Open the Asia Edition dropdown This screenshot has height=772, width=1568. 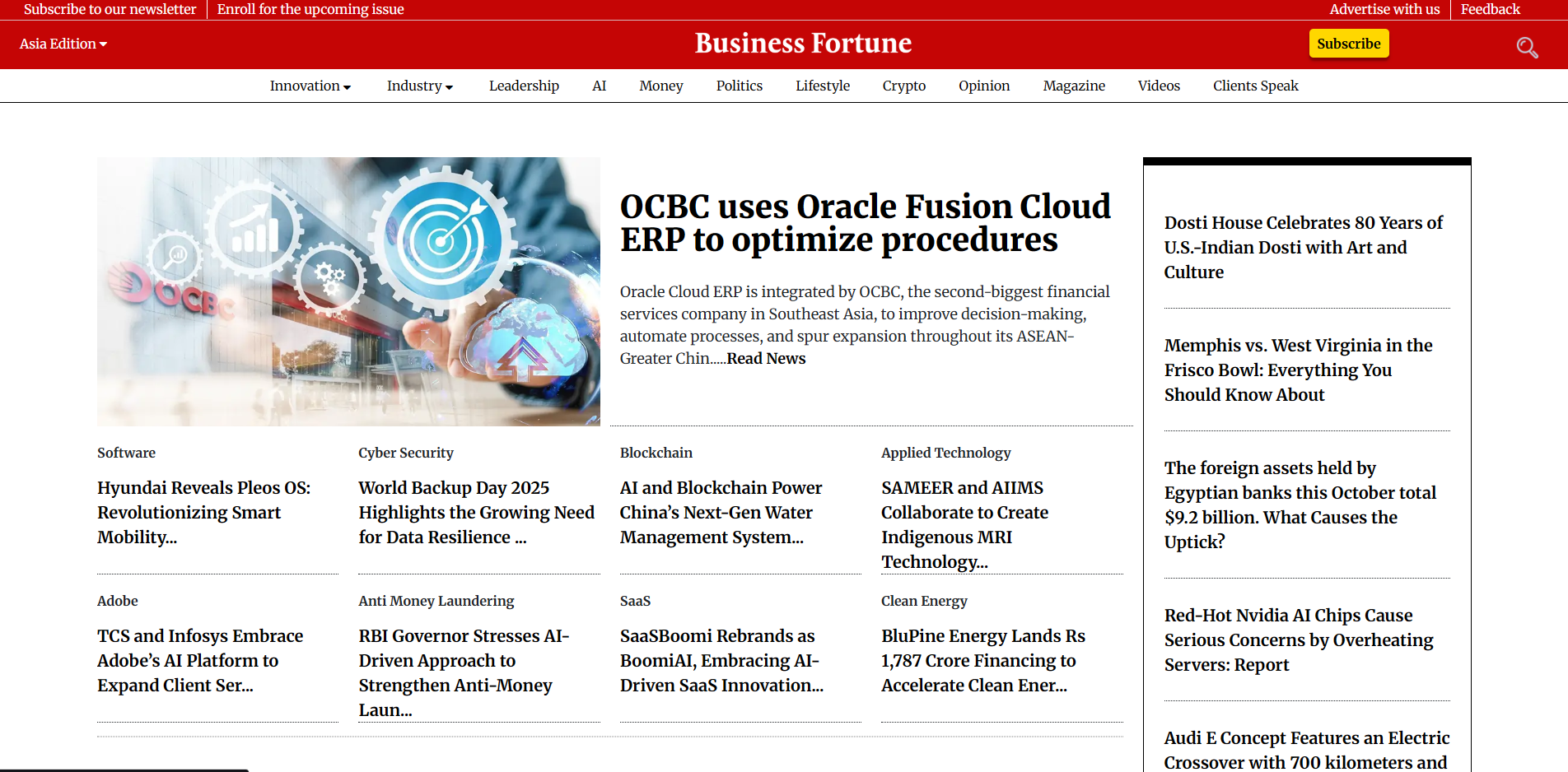(x=63, y=44)
